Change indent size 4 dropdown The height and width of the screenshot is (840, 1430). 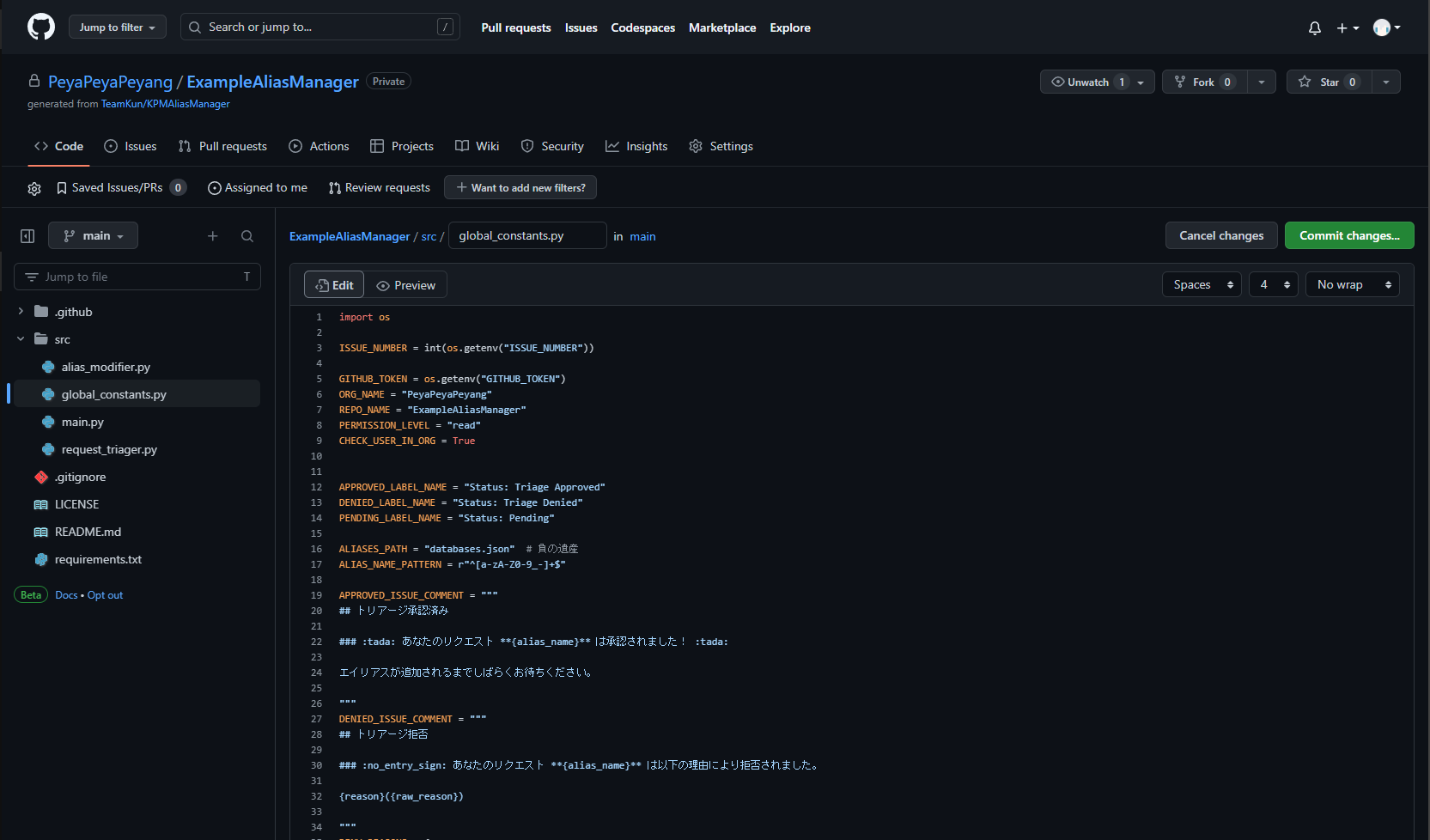(1274, 284)
